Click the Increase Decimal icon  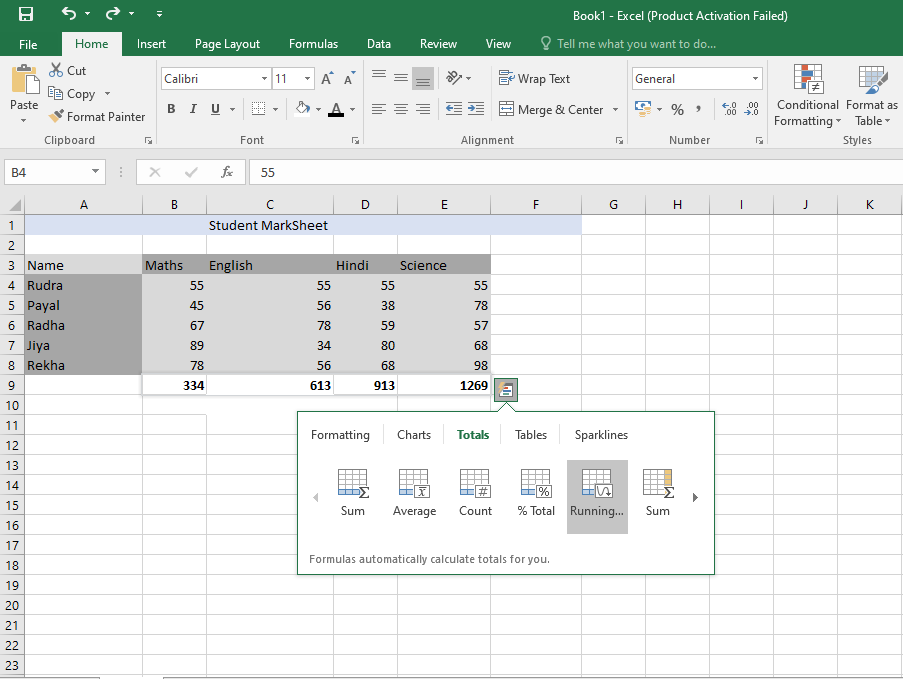click(729, 109)
